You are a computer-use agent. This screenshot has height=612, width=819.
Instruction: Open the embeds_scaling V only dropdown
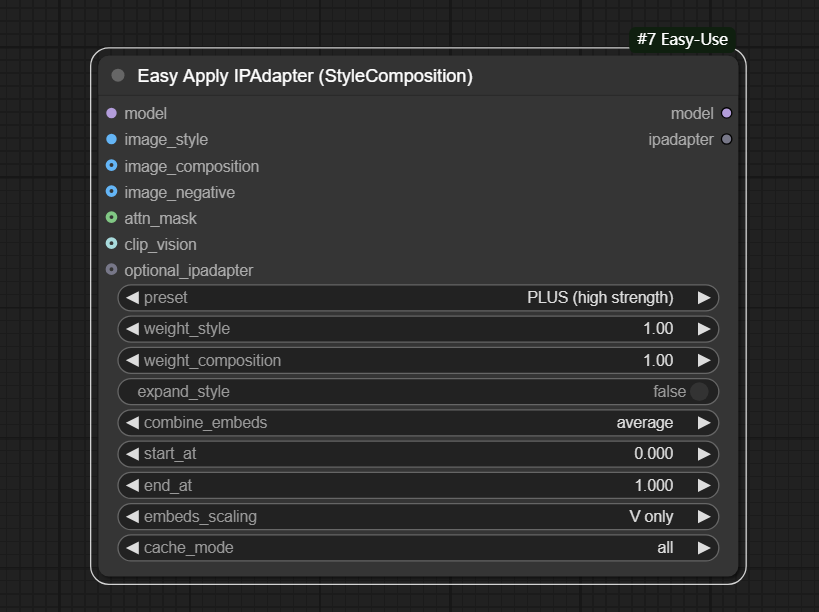(x=418, y=517)
